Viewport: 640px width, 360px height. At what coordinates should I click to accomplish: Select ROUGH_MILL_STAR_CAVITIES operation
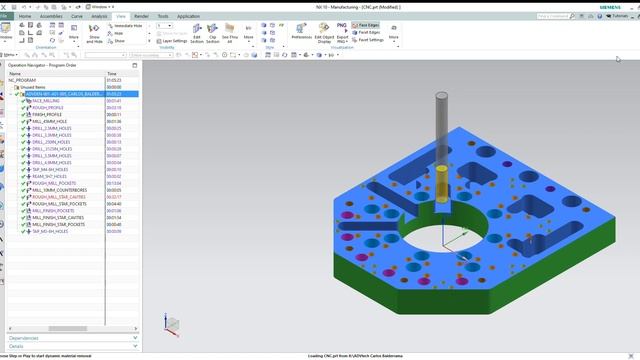point(59,197)
